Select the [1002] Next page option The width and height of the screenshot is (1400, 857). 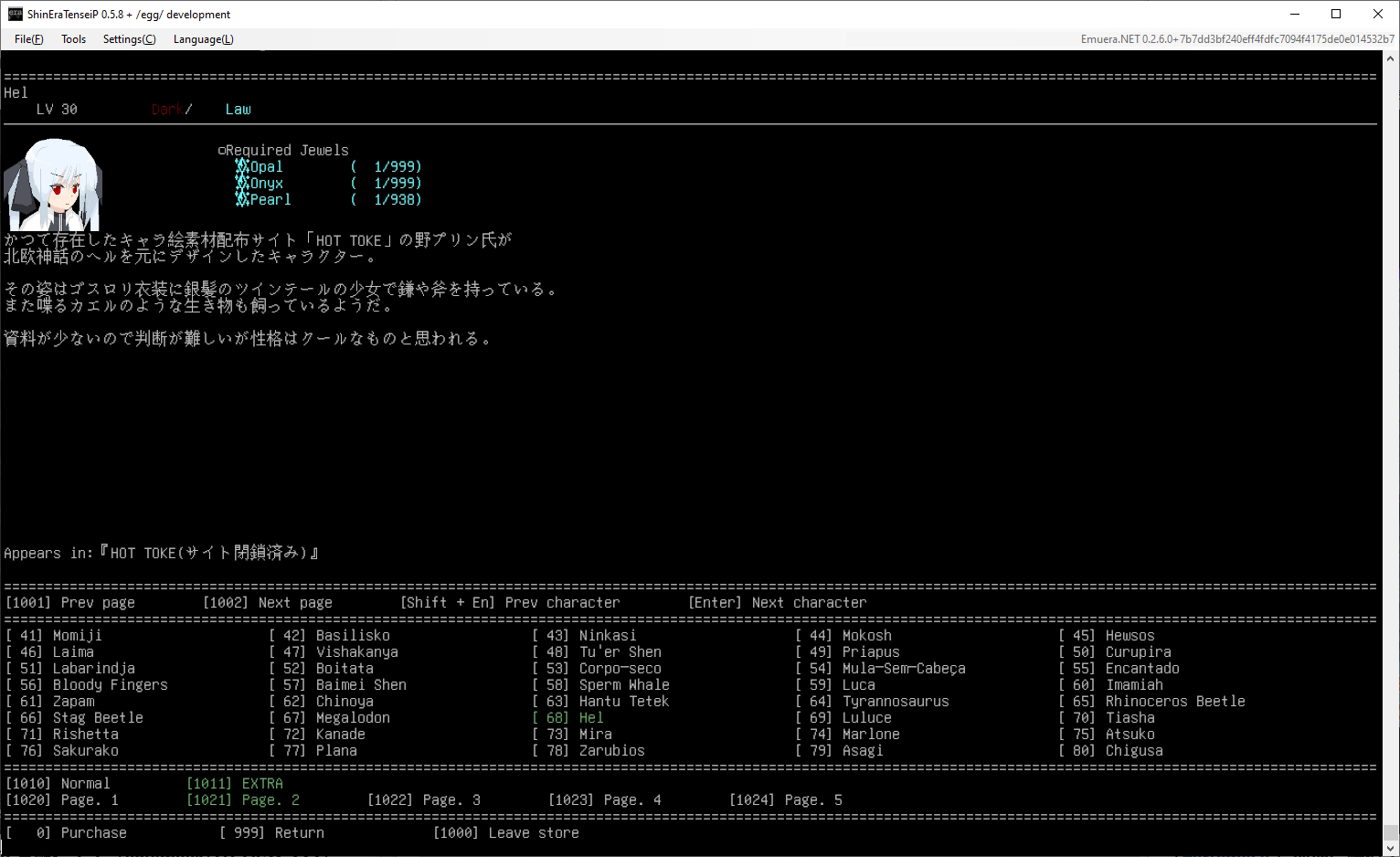pos(267,603)
